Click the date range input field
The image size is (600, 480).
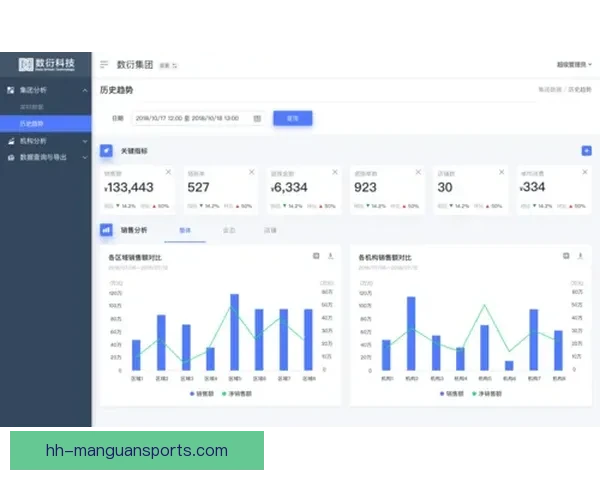point(198,118)
